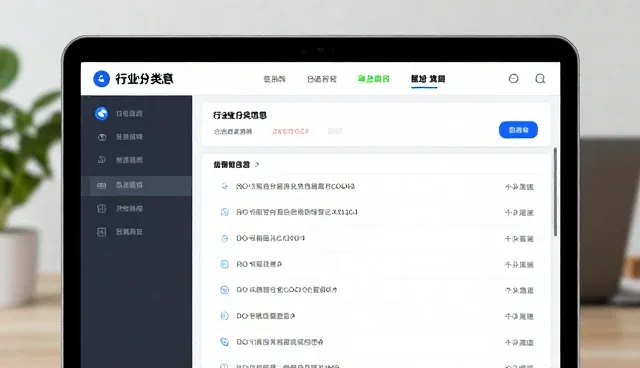Image resolution: width=640 pixels, height=368 pixels.
Task: Click the sixth sidebar item's square icon
Action: click(101, 232)
